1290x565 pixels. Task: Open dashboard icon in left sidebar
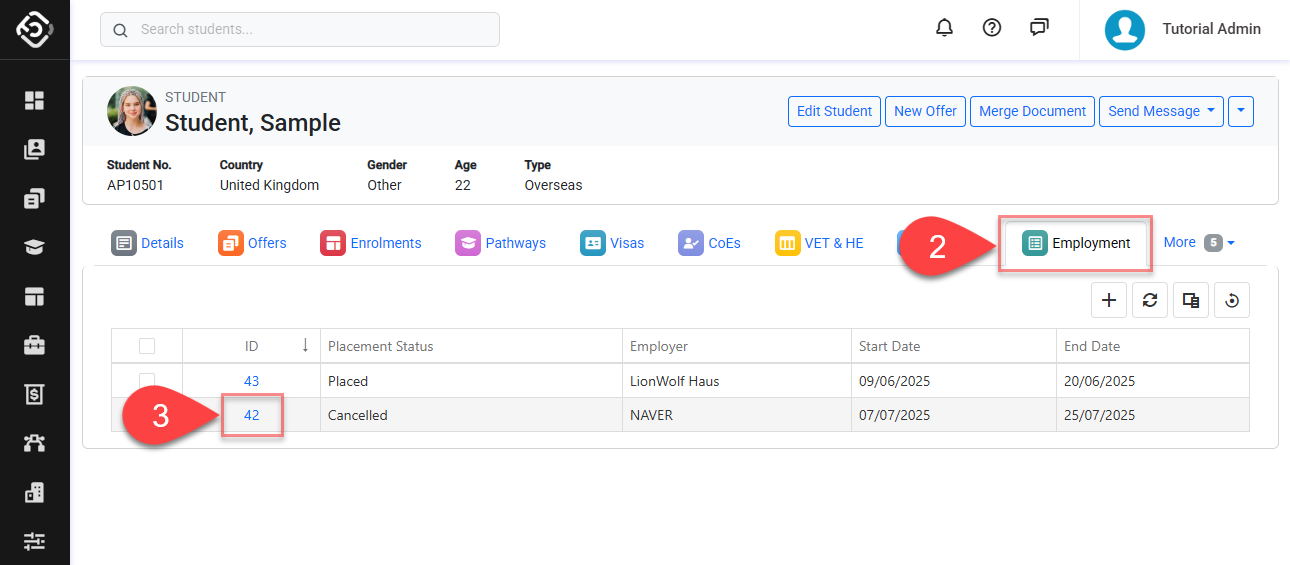35,100
